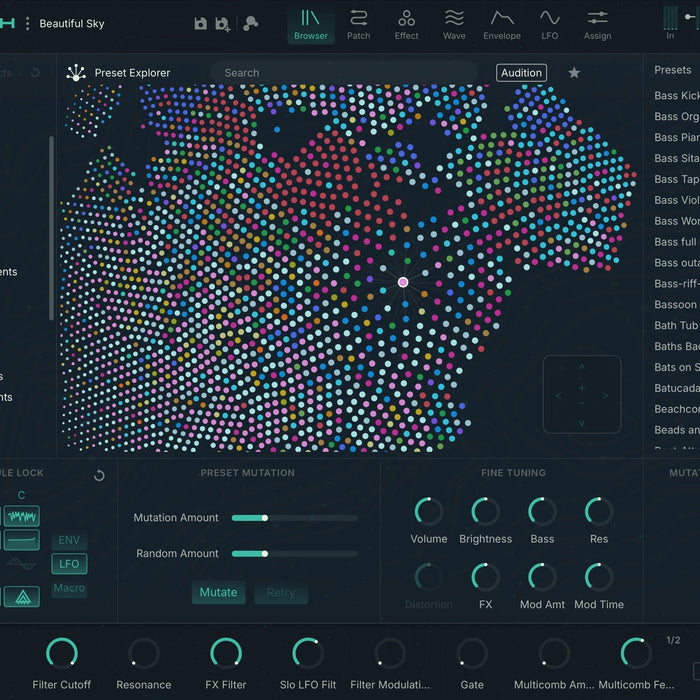This screenshot has height=700, width=700.
Task: Switch to the Browser tab
Action: coord(311,25)
